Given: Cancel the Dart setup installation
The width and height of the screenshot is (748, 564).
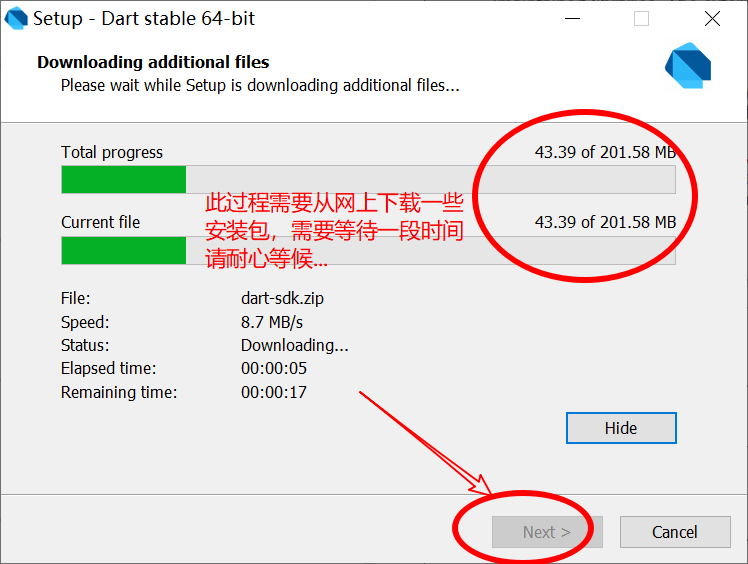Looking at the screenshot, I should 675,532.
